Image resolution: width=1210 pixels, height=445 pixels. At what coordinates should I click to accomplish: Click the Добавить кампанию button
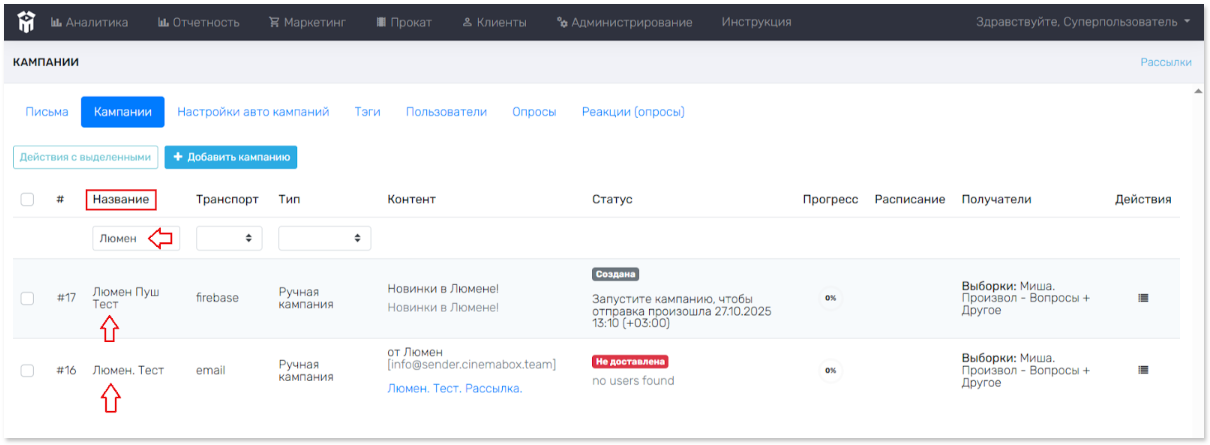[x=231, y=157]
